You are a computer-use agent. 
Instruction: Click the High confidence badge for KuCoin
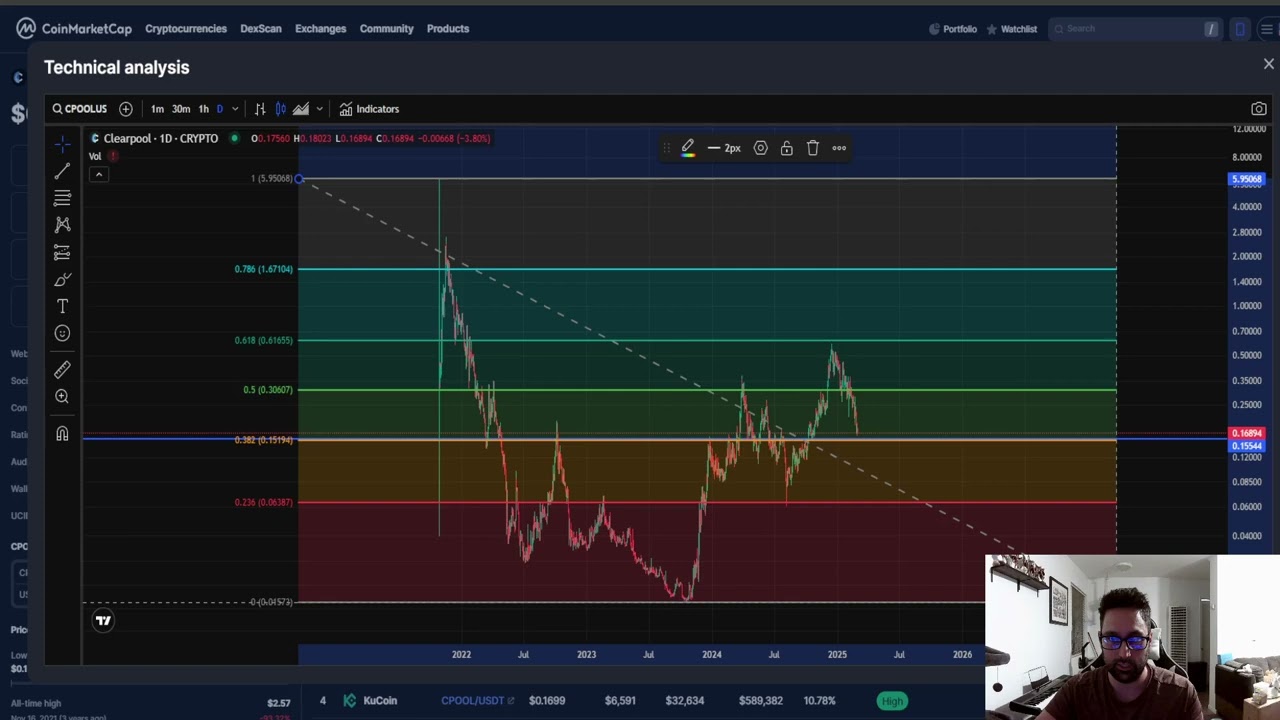click(x=892, y=701)
